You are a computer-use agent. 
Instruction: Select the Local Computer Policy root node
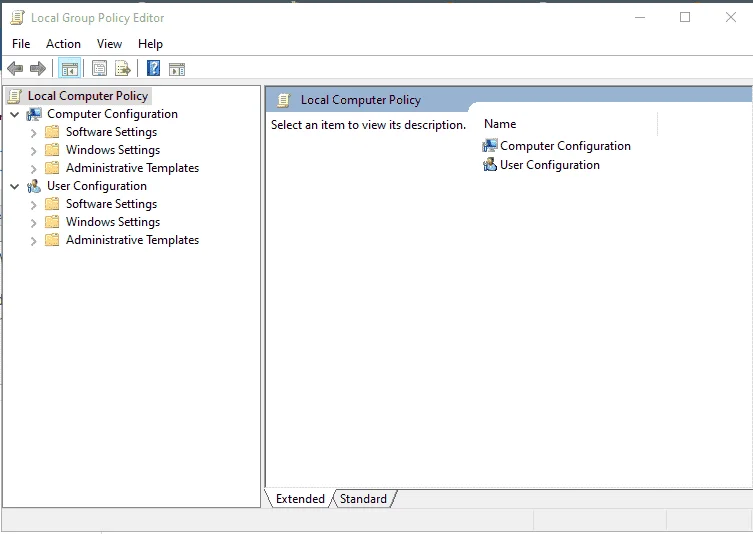pyautogui.click(x=88, y=96)
